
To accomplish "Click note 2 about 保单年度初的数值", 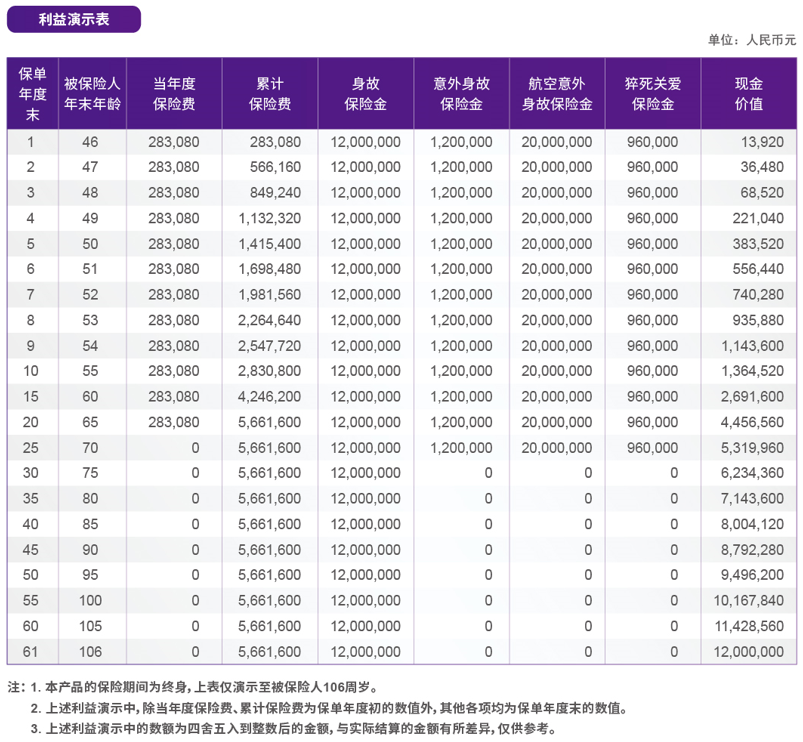I will point(329,708).
